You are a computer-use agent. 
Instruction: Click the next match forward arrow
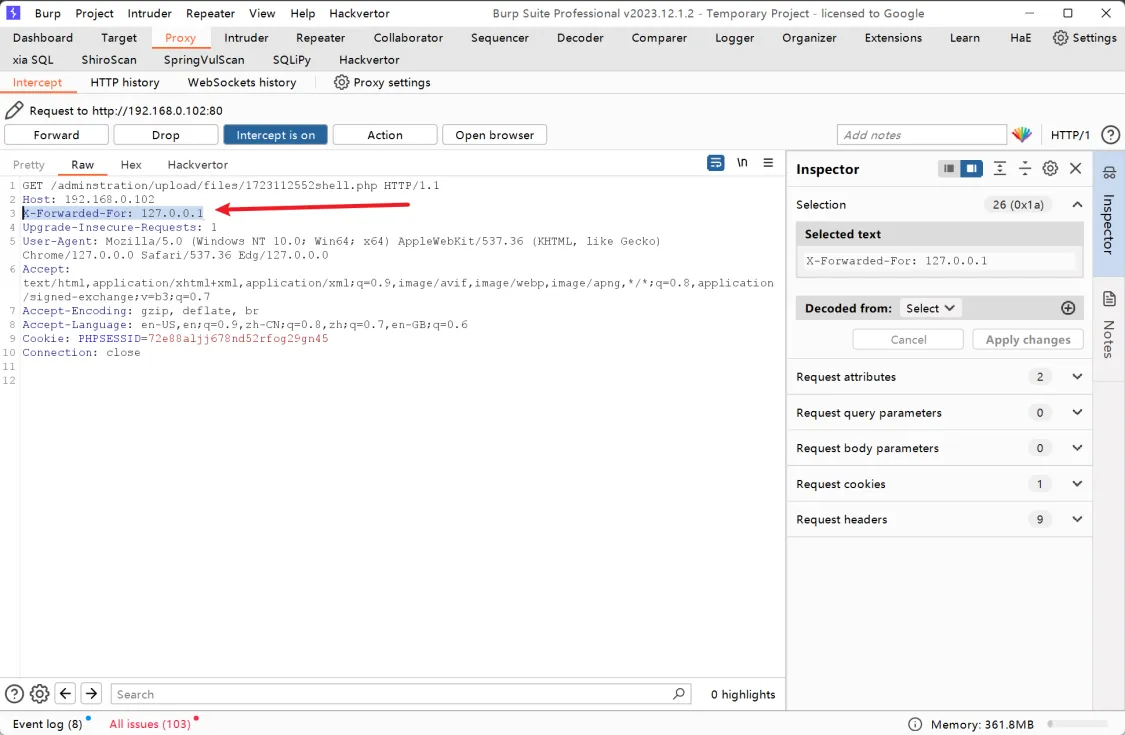(91, 694)
